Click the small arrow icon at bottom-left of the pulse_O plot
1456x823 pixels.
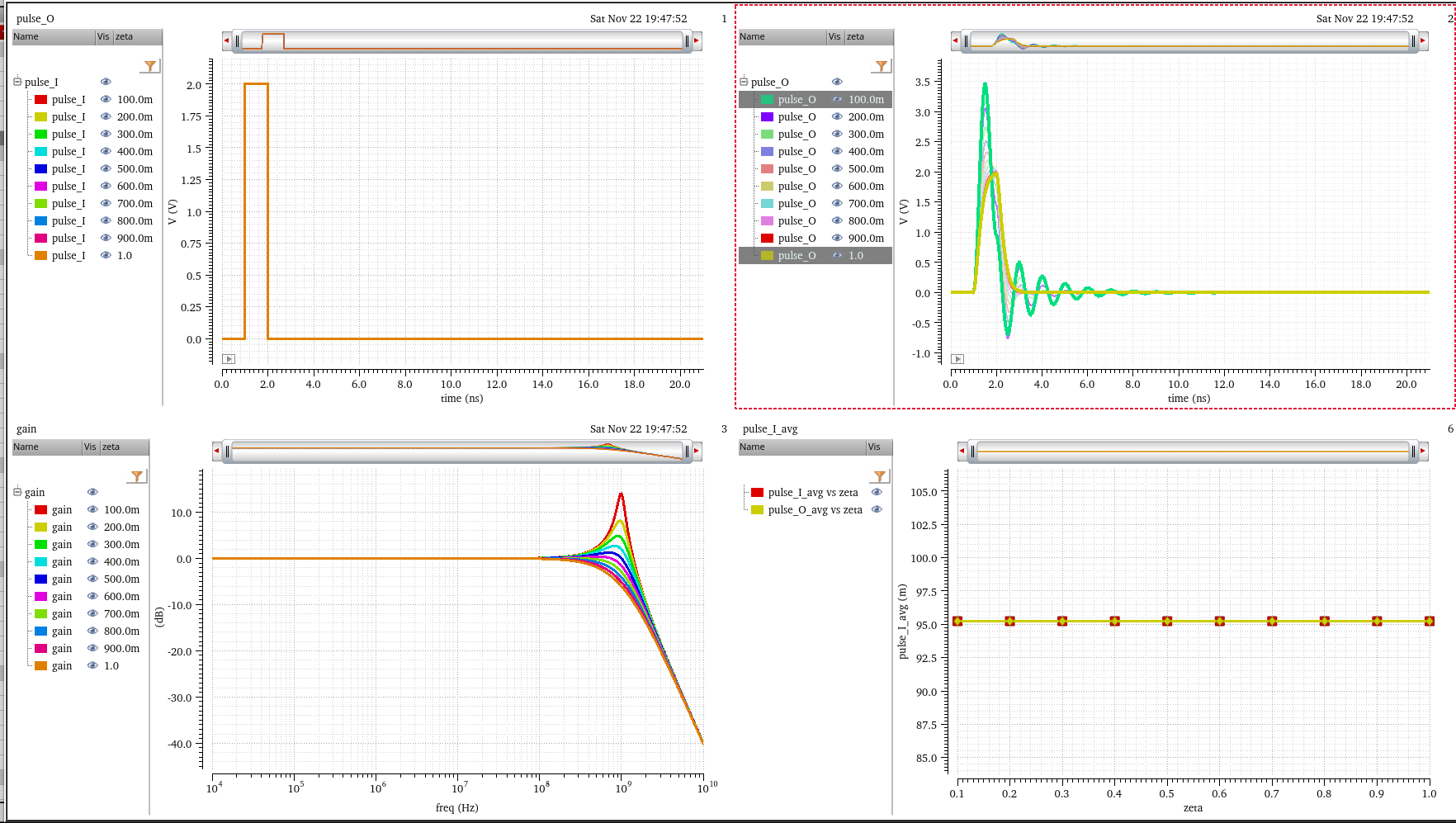(957, 359)
